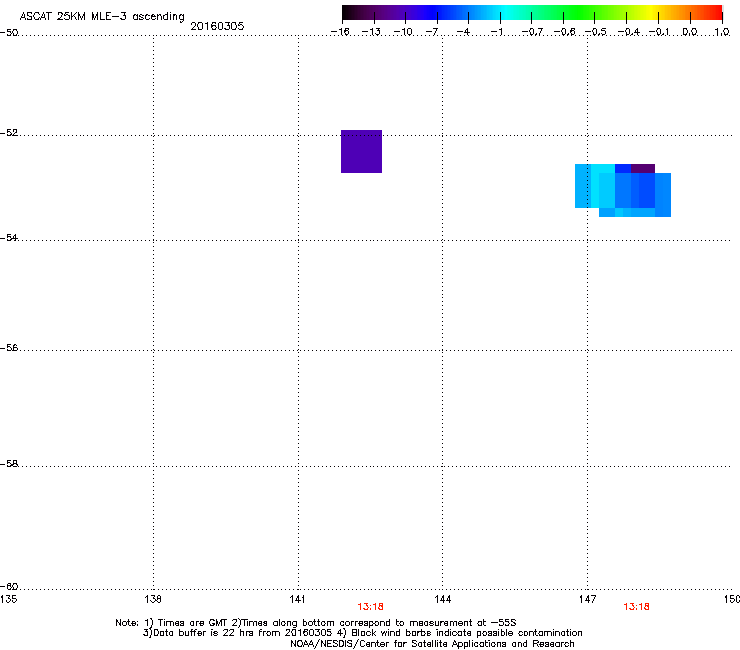Viewport: 740px width, 650px height.
Task: Select the date label 20160305 under the title
Action: pos(217,26)
